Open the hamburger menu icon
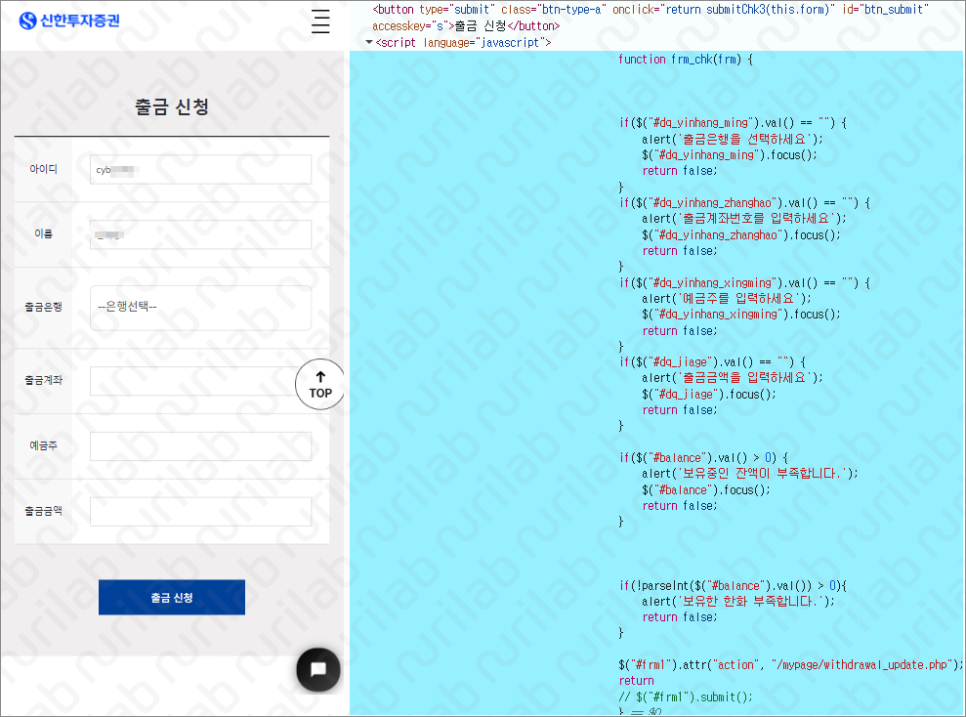 pyautogui.click(x=320, y=22)
